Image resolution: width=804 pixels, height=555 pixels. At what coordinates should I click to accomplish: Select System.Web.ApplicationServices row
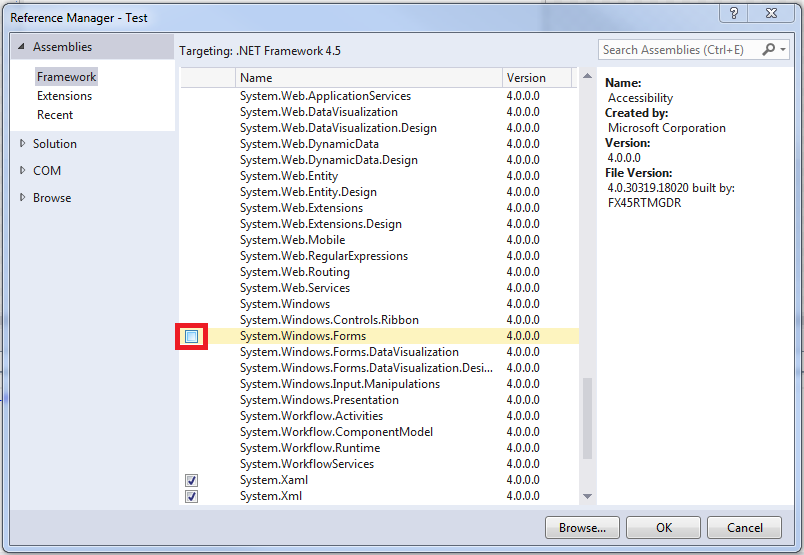379,96
